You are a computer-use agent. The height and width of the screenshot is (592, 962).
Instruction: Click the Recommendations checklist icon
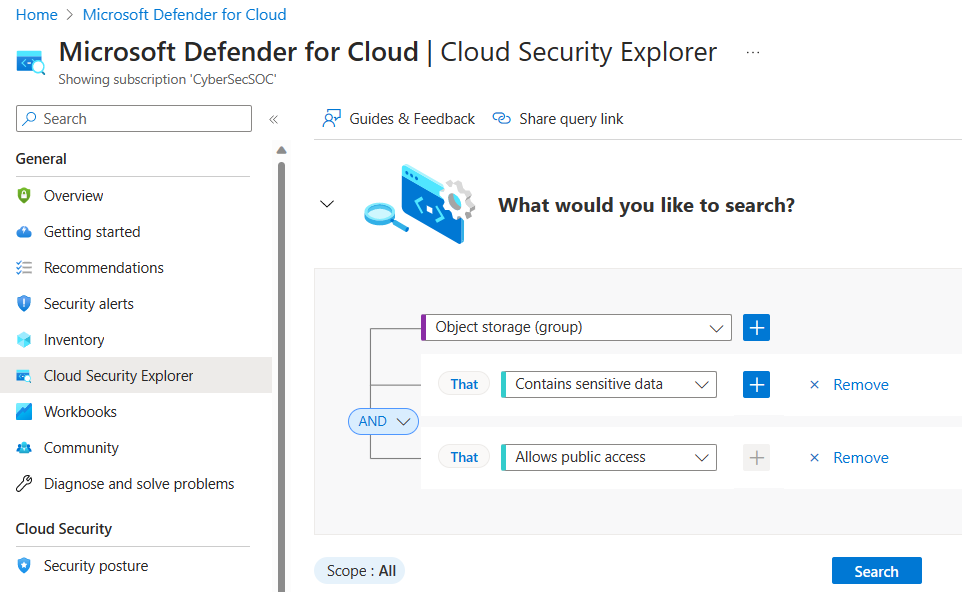(x=24, y=267)
